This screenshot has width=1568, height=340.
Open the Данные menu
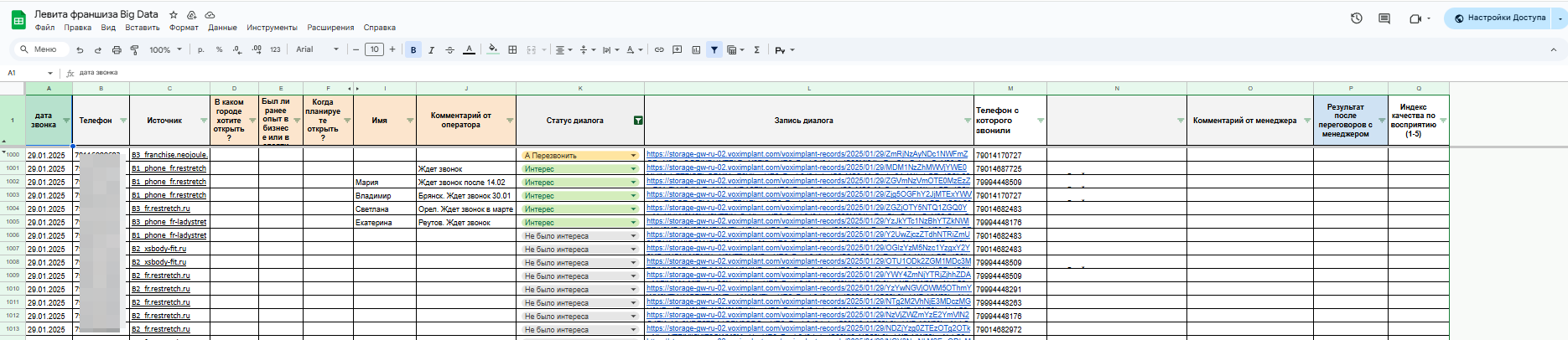(x=222, y=28)
